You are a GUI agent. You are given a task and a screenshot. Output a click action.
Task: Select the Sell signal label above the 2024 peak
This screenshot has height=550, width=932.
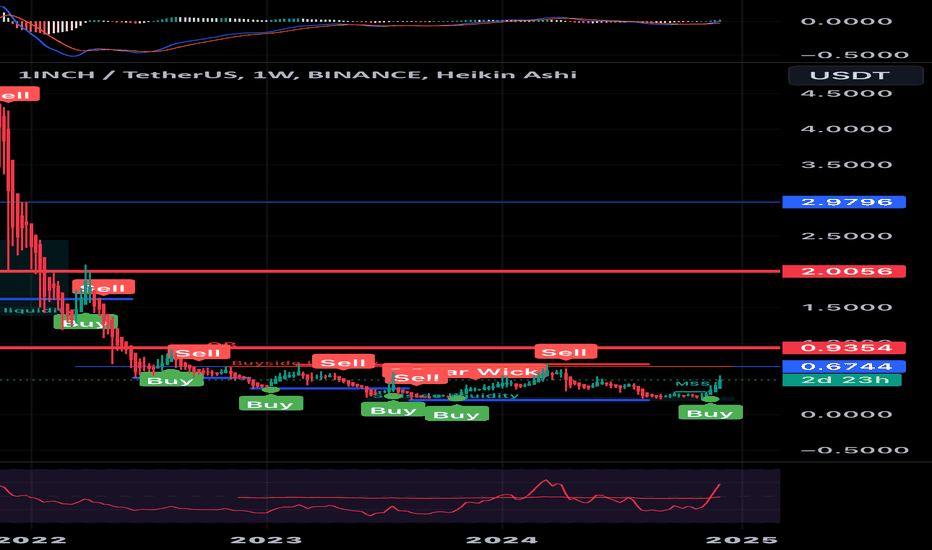[x=565, y=352]
